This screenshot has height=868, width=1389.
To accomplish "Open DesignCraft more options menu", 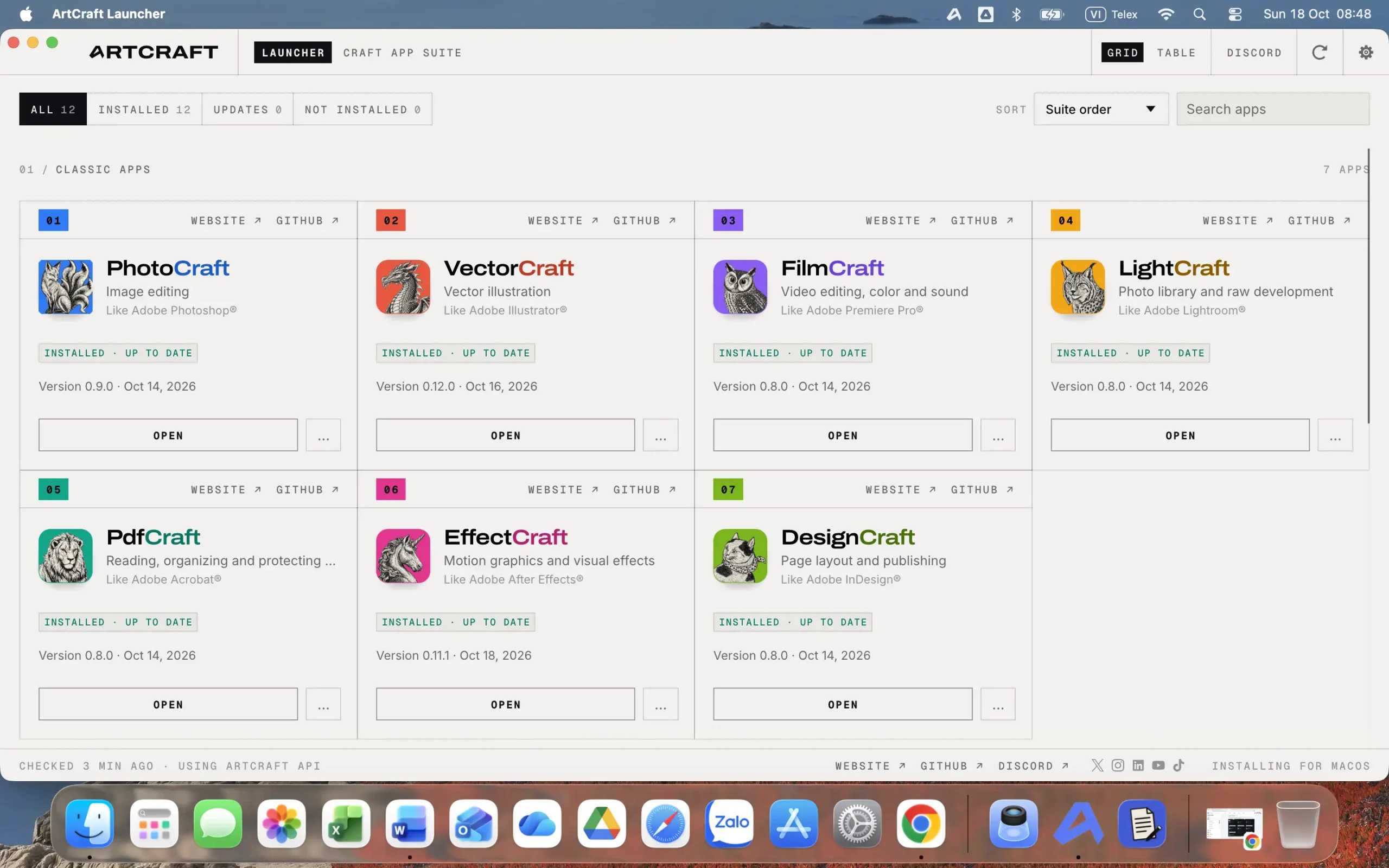I will click(x=998, y=704).
